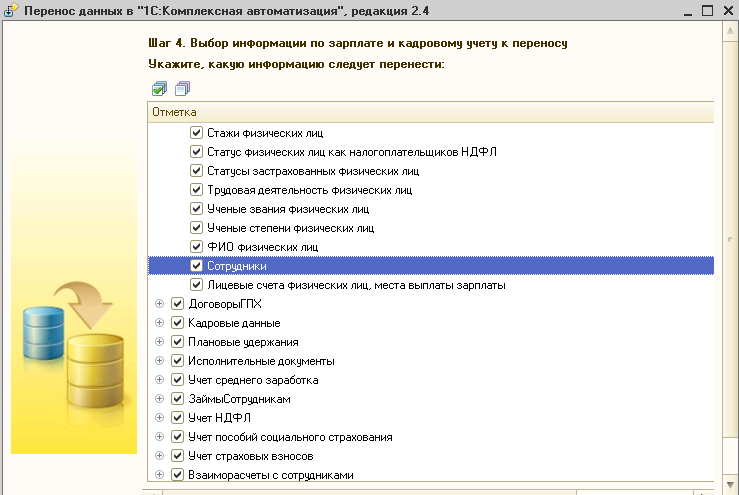Select ФИО физических лиц text

point(263,247)
